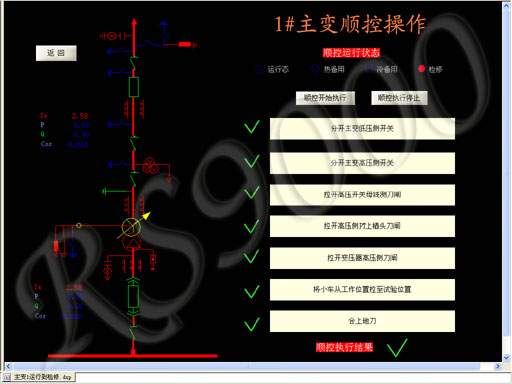Click the 顺控执行停止 button
512x384 pixels.
(399, 98)
